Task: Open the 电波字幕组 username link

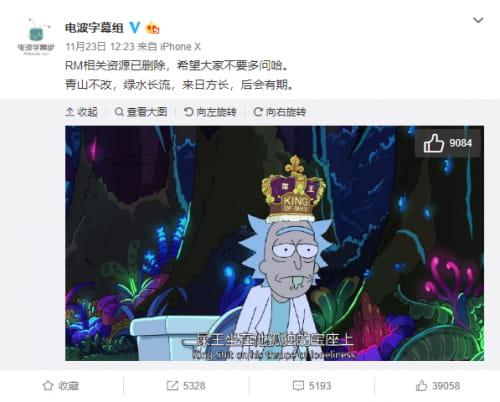Action: (94, 28)
